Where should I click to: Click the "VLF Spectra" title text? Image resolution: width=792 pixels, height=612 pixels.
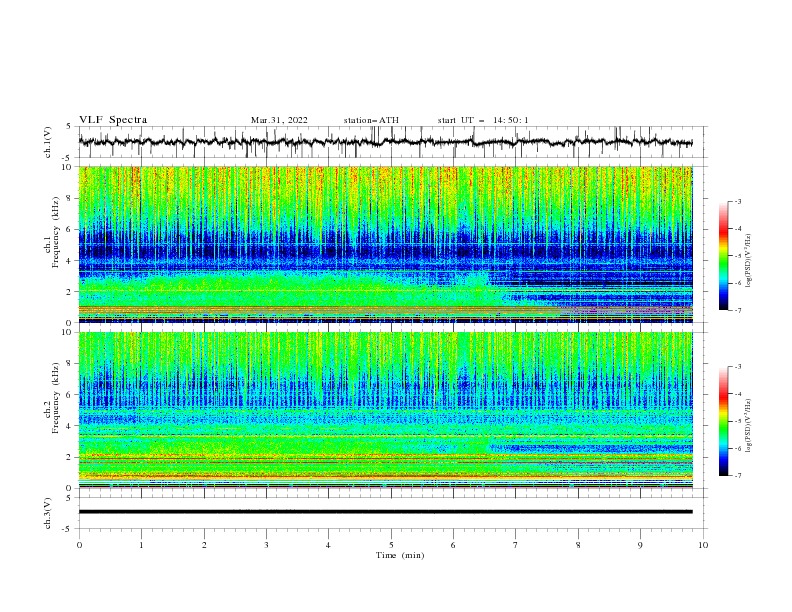click(113, 120)
